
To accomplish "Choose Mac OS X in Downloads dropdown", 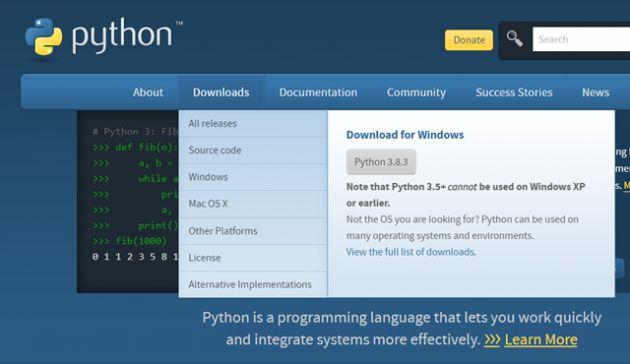I will point(253,204).
